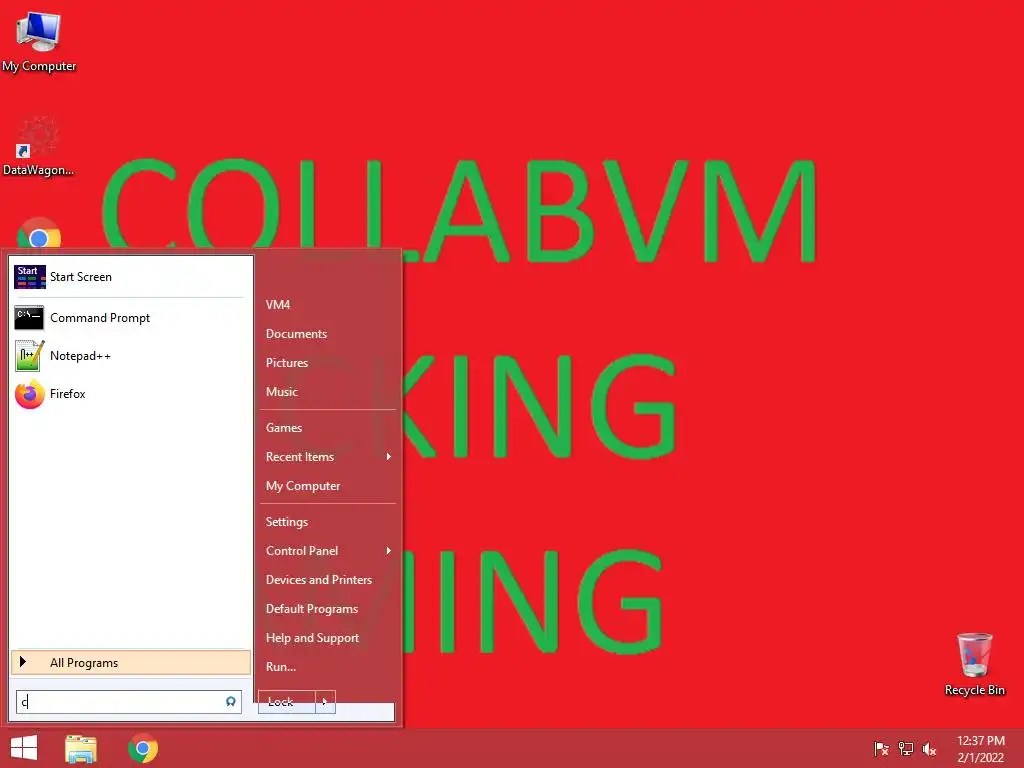Click the Command Prompt icon
The height and width of the screenshot is (768, 1024).
29,318
